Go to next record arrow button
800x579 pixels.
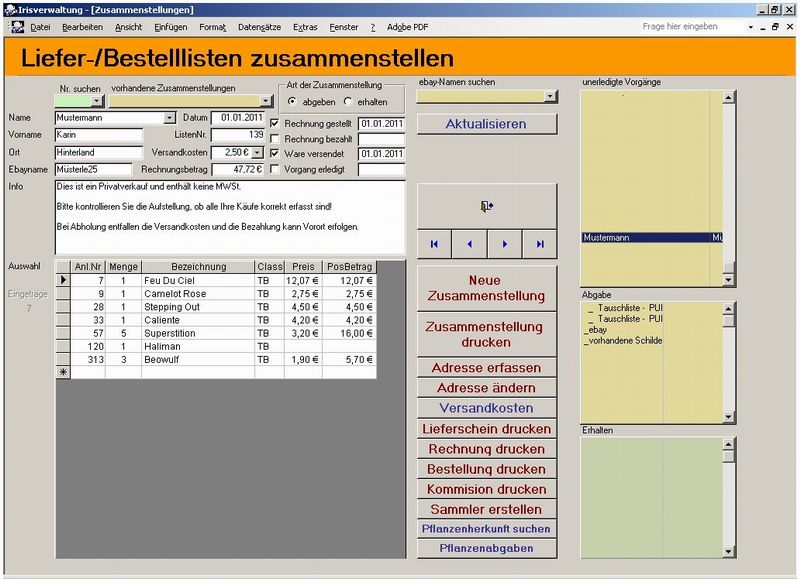tap(505, 244)
